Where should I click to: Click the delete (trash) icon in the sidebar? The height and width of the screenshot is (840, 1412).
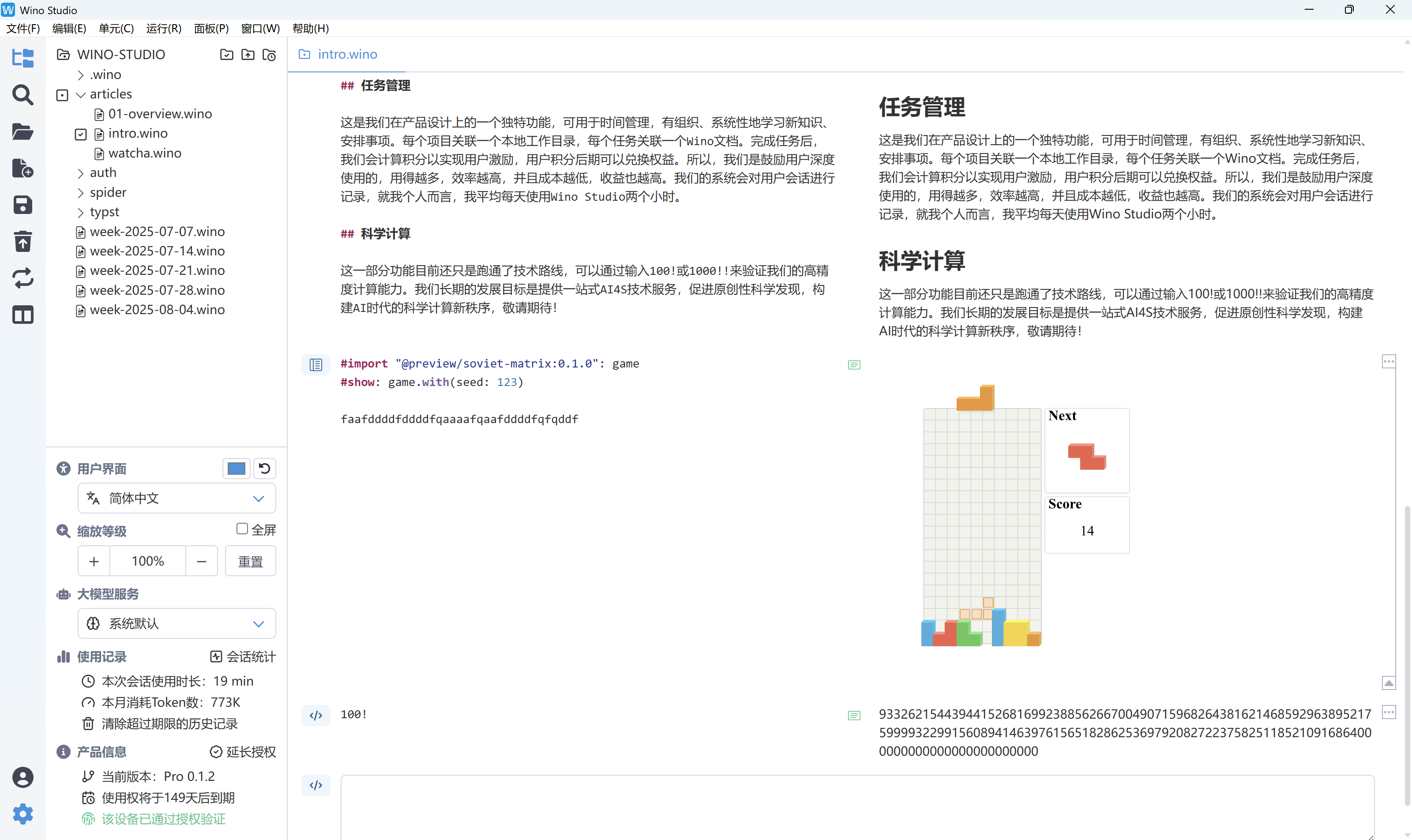coord(23,241)
